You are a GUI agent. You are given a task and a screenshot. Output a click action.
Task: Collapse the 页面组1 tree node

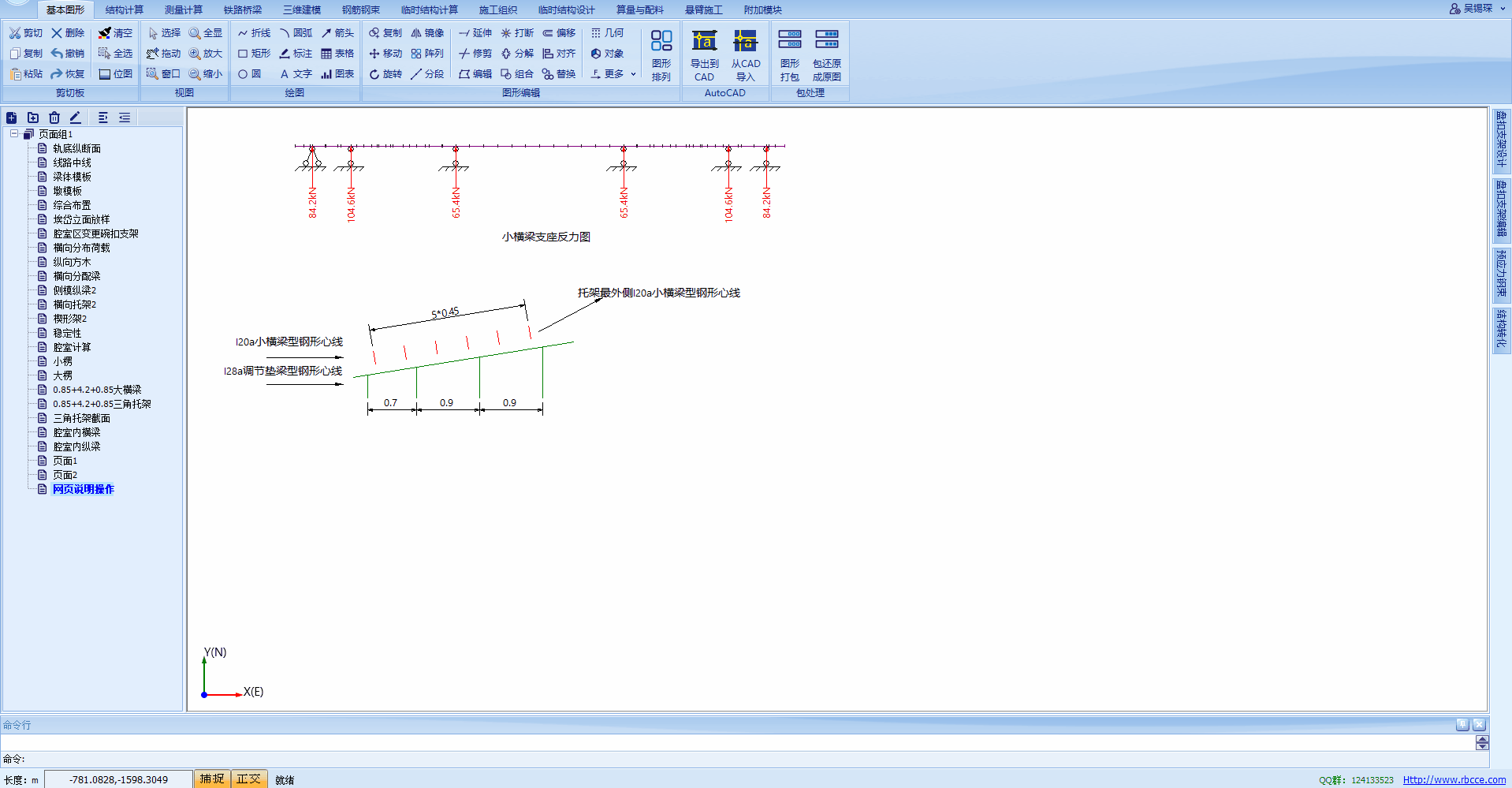14,134
